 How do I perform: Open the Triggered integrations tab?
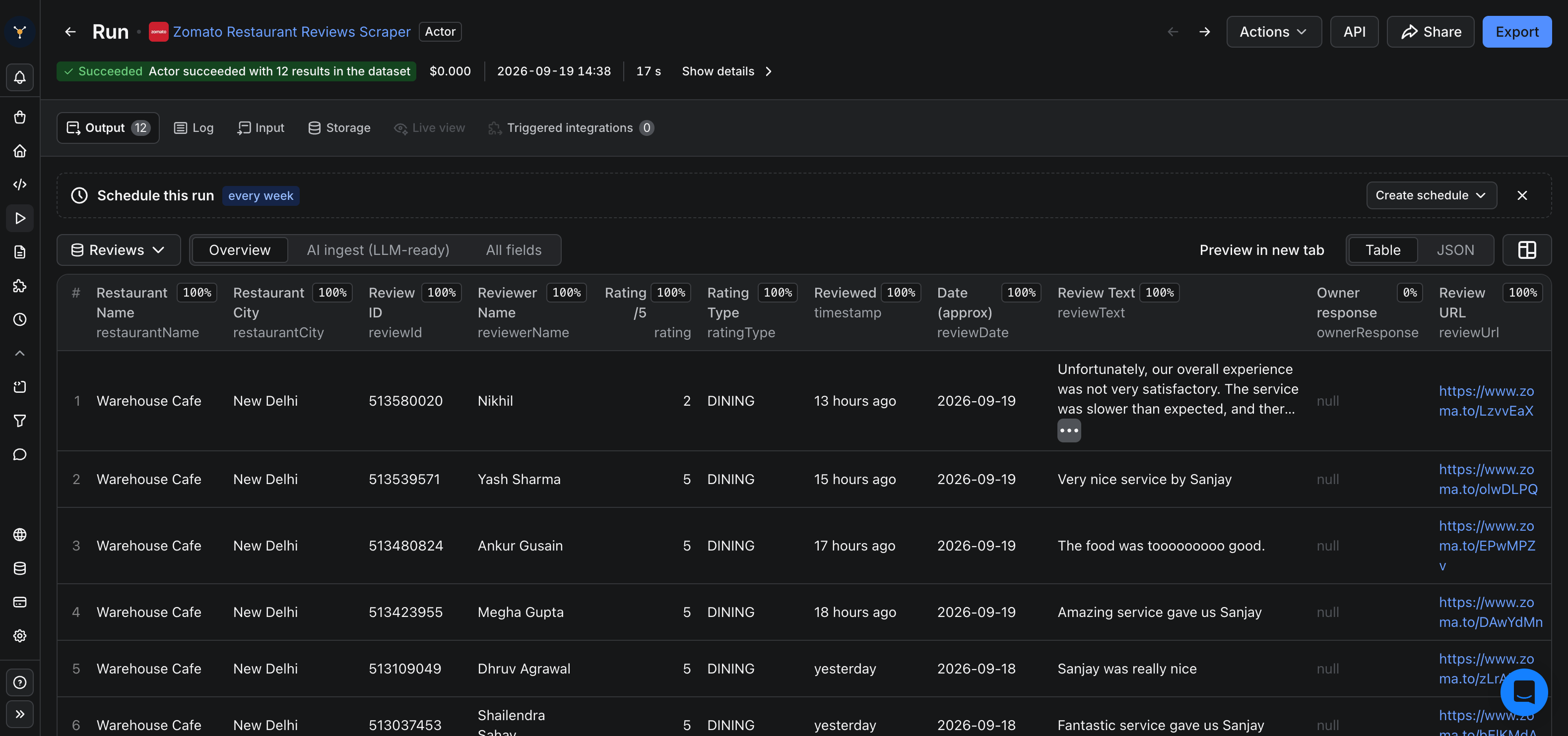pyautogui.click(x=571, y=128)
